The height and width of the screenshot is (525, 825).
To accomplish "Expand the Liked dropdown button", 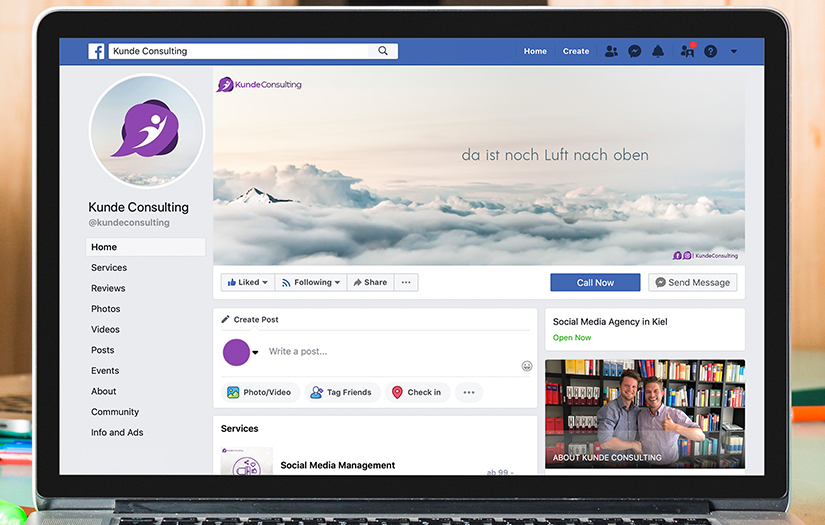I will (x=247, y=282).
